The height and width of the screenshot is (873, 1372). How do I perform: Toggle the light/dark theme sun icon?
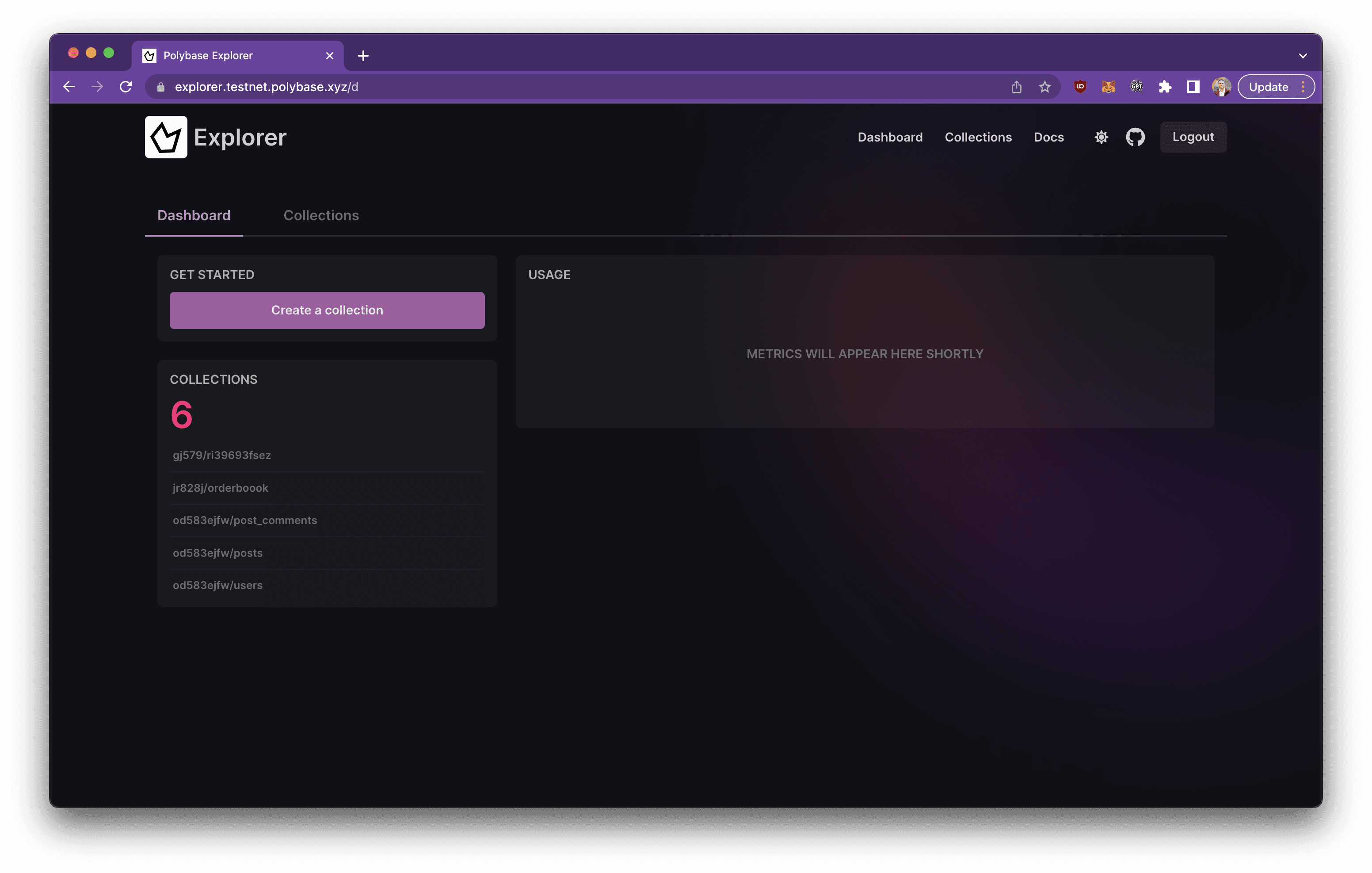[x=1101, y=137]
